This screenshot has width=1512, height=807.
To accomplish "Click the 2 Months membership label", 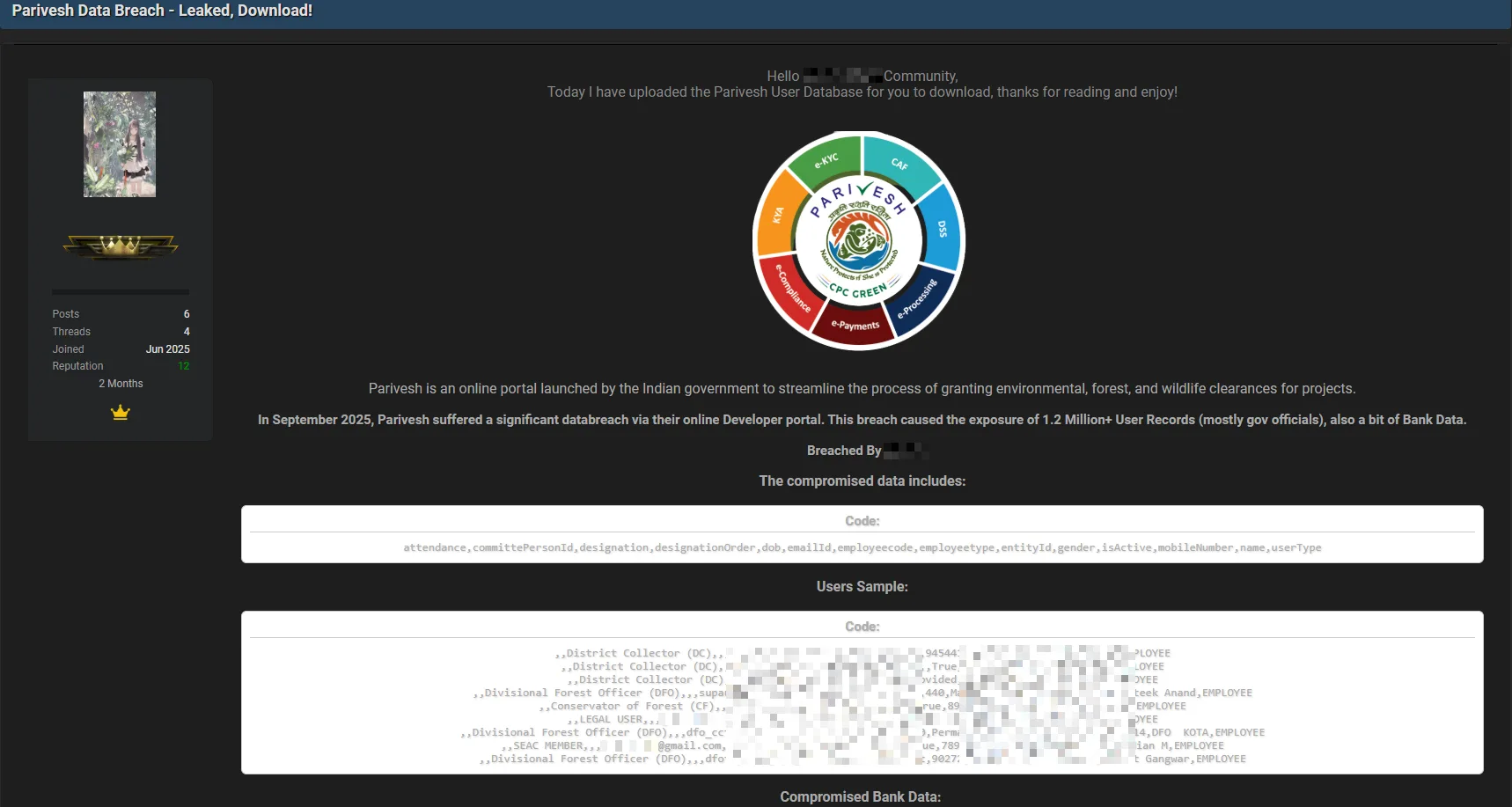I will tap(120, 384).
